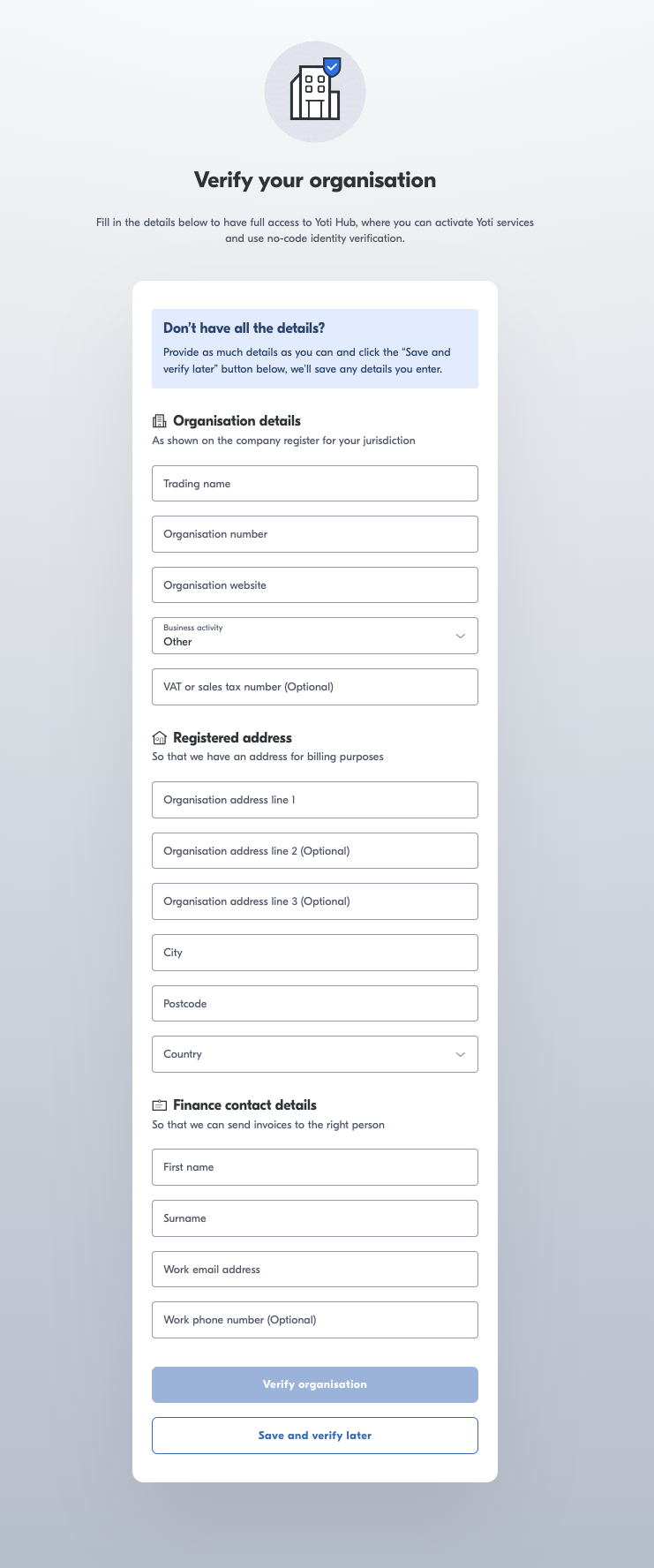Screen dimensions: 654x1568
Task: Click the Organisation number input
Action: (x=314, y=534)
